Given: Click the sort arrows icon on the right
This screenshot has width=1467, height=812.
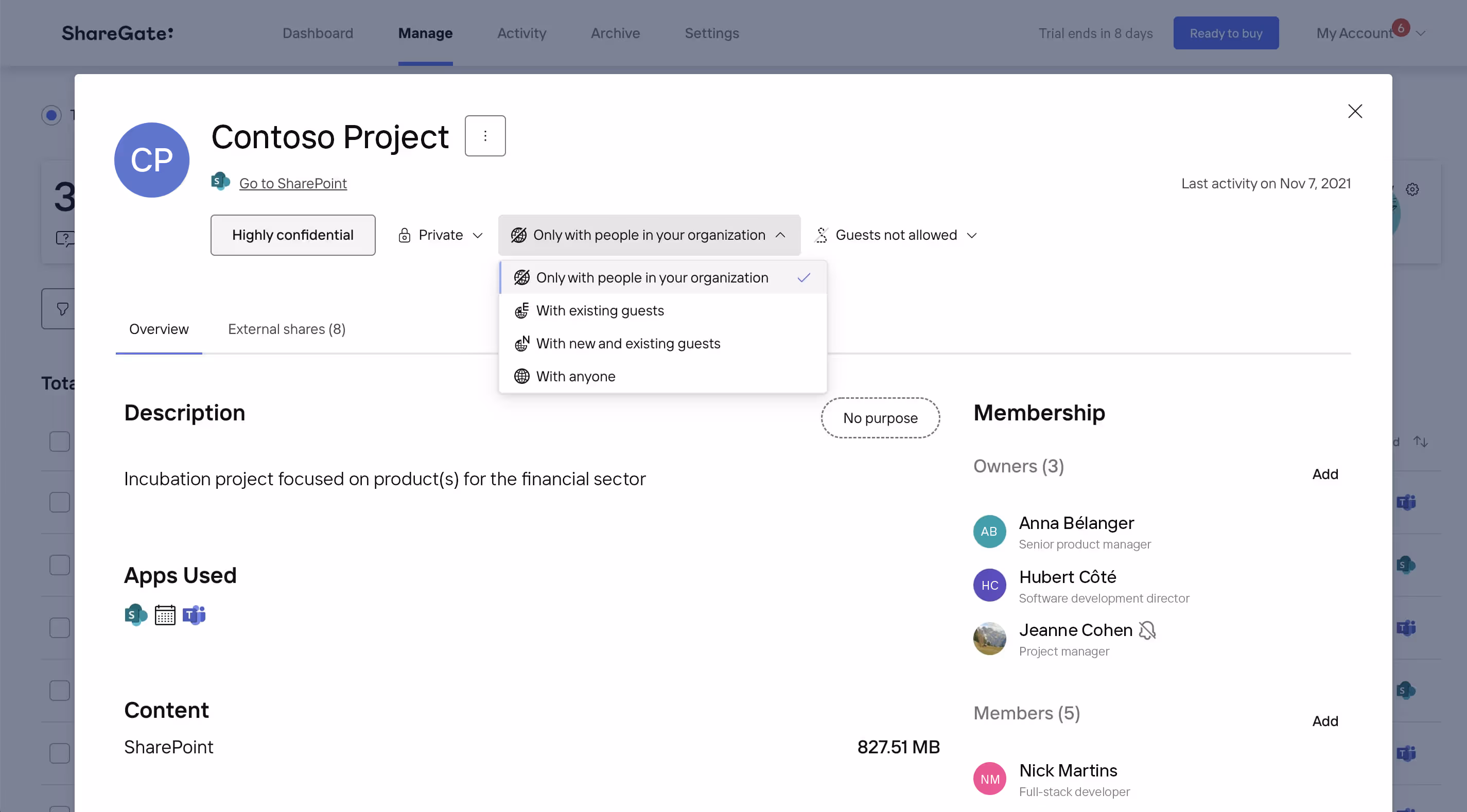Looking at the screenshot, I should click(1420, 442).
